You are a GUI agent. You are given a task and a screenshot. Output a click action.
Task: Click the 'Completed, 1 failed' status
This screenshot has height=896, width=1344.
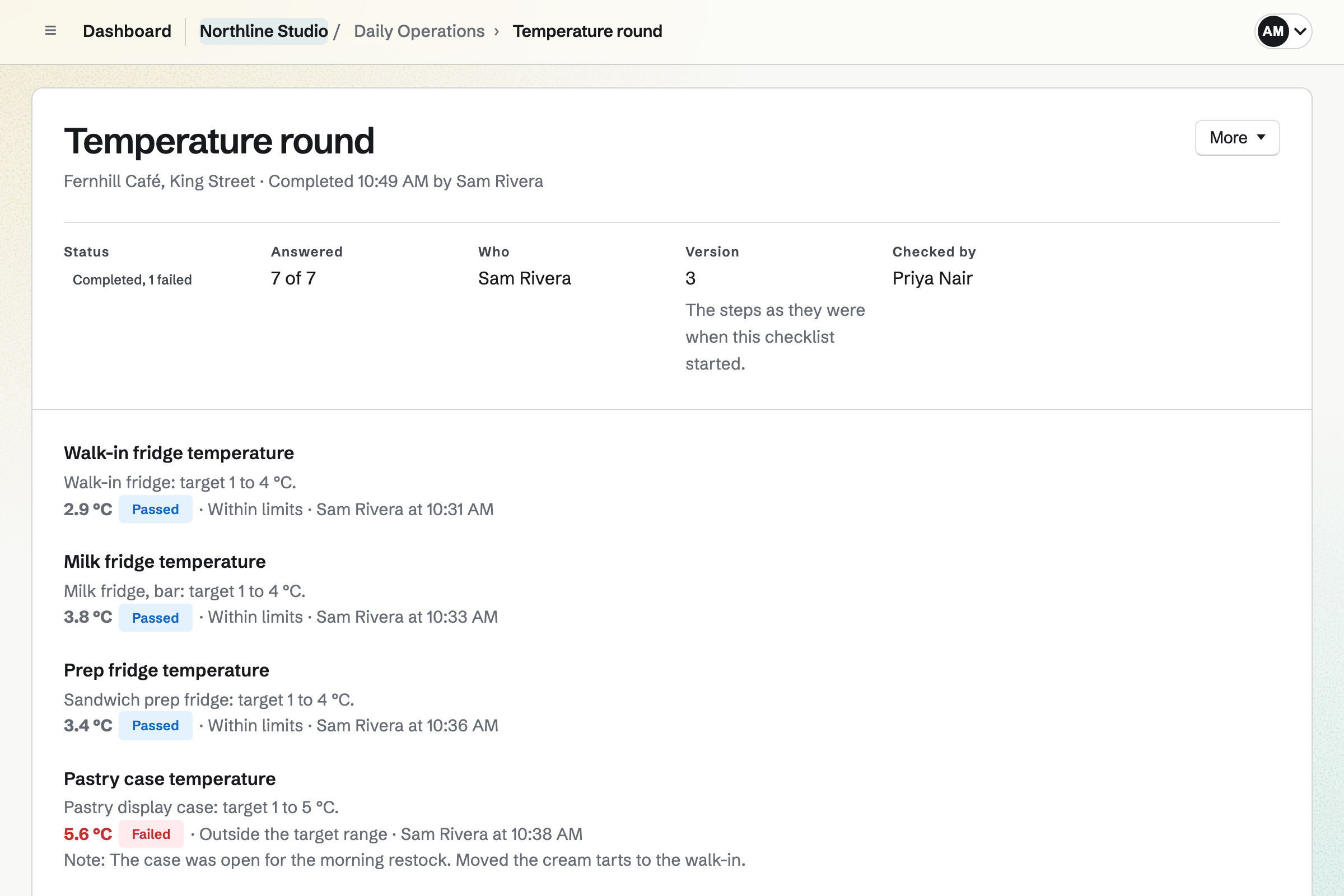pyautogui.click(x=132, y=279)
